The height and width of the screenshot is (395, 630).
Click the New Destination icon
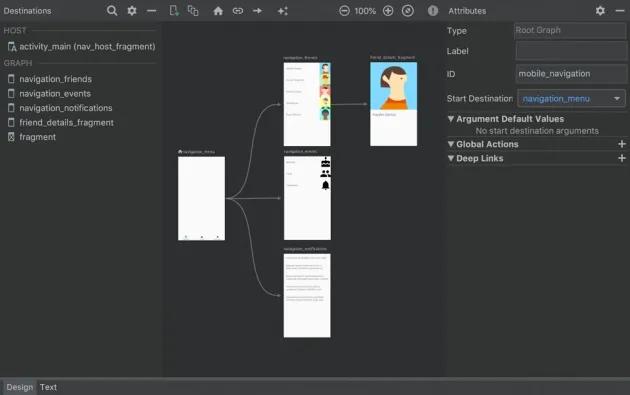(x=174, y=11)
